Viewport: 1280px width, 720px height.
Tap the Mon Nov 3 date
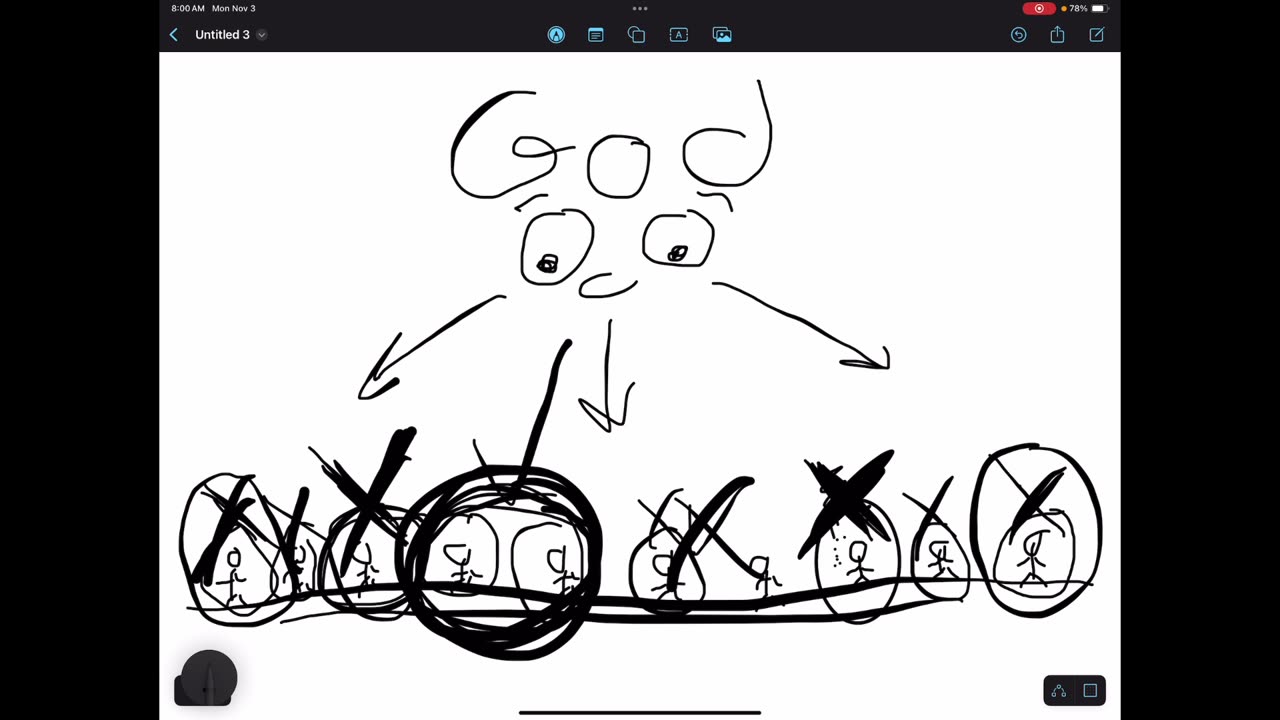coord(233,8)
